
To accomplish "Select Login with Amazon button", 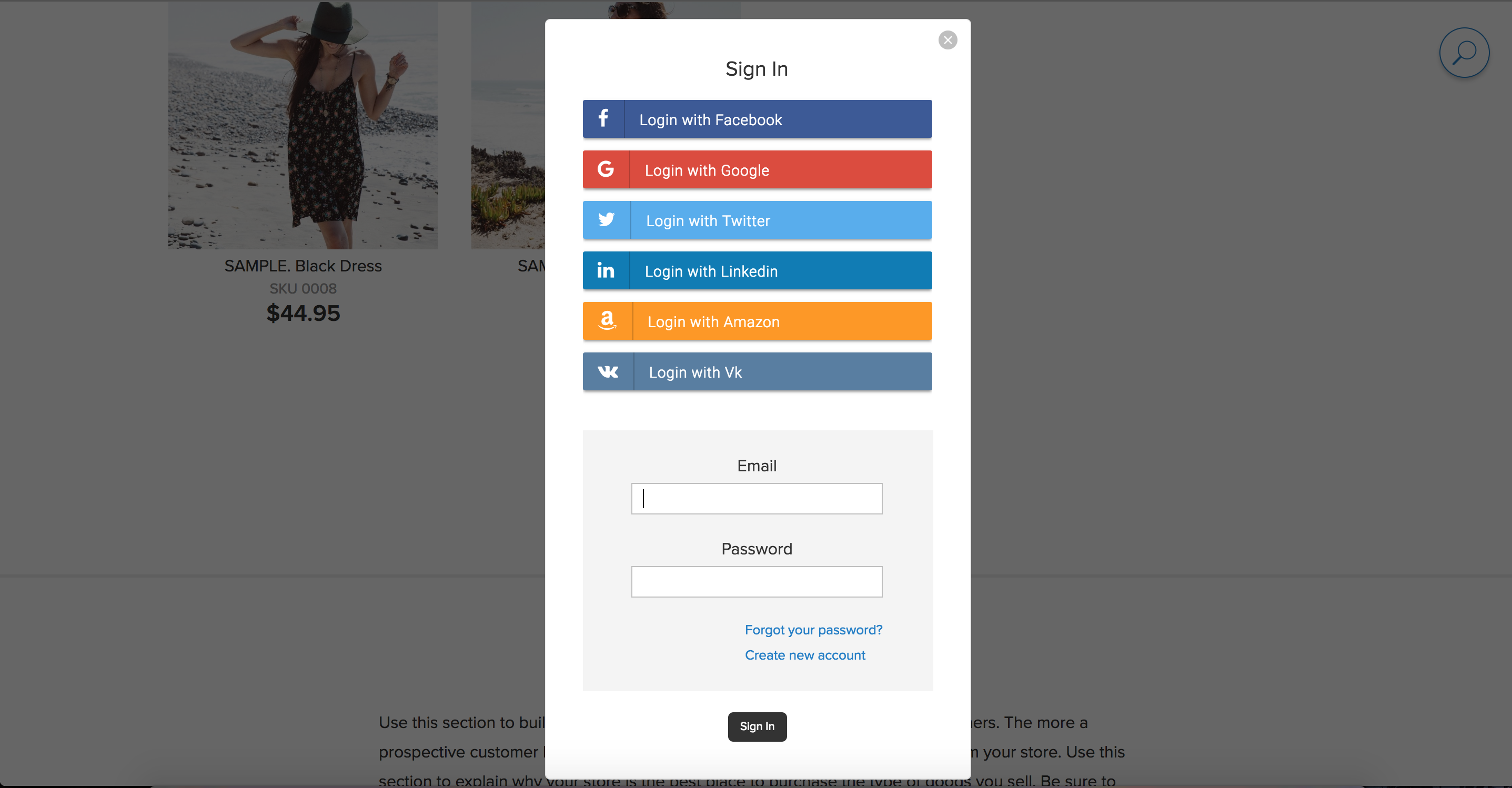I will pyautogui.click(x=756, y=321).
